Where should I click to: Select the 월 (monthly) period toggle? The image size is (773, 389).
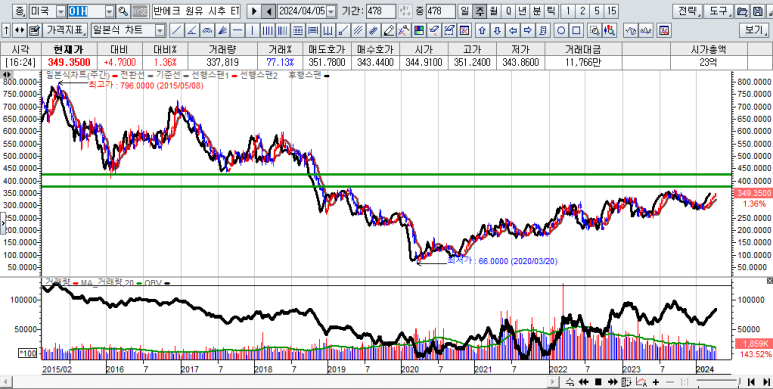(493, 11)
